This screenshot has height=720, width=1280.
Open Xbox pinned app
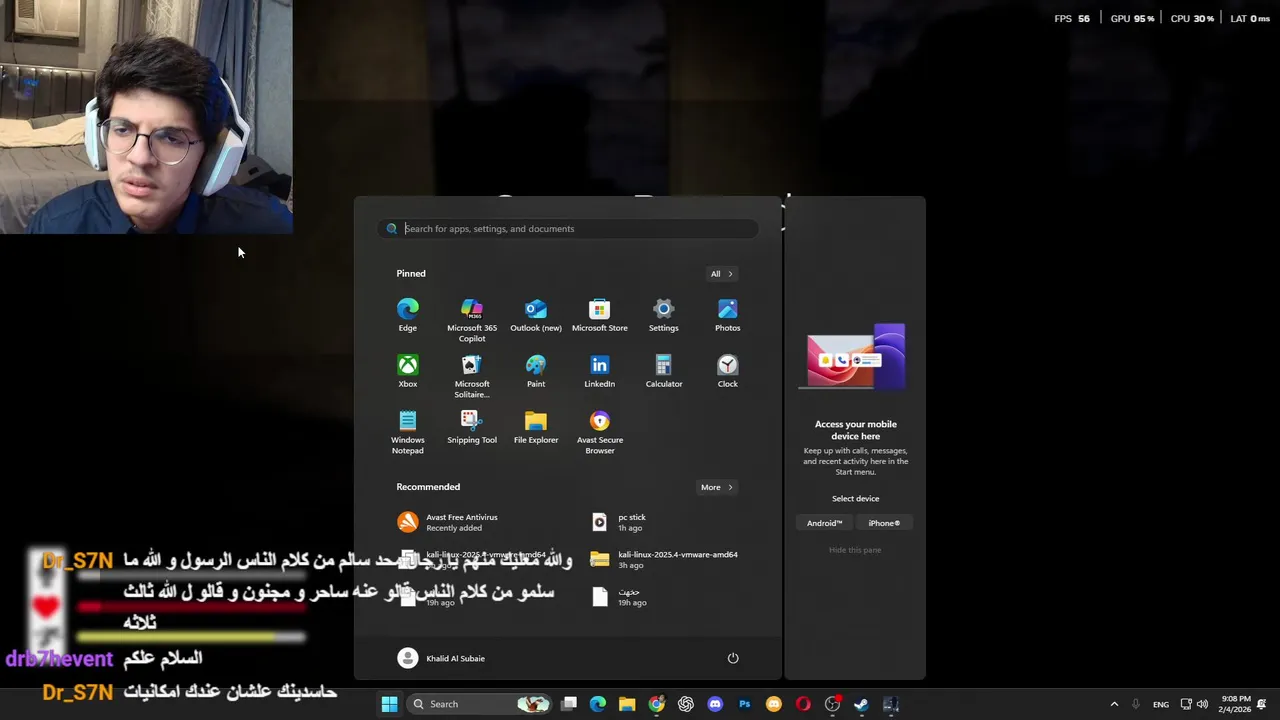(x=408, y=371)
